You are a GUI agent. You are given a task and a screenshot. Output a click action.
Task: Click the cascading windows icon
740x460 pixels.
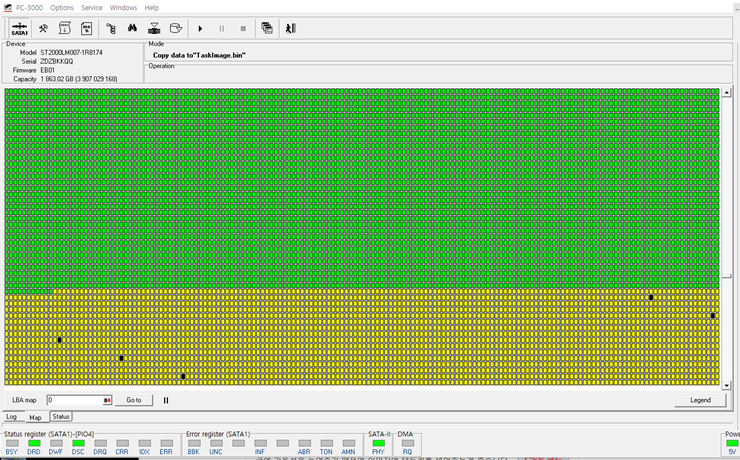tap(267, 28)
